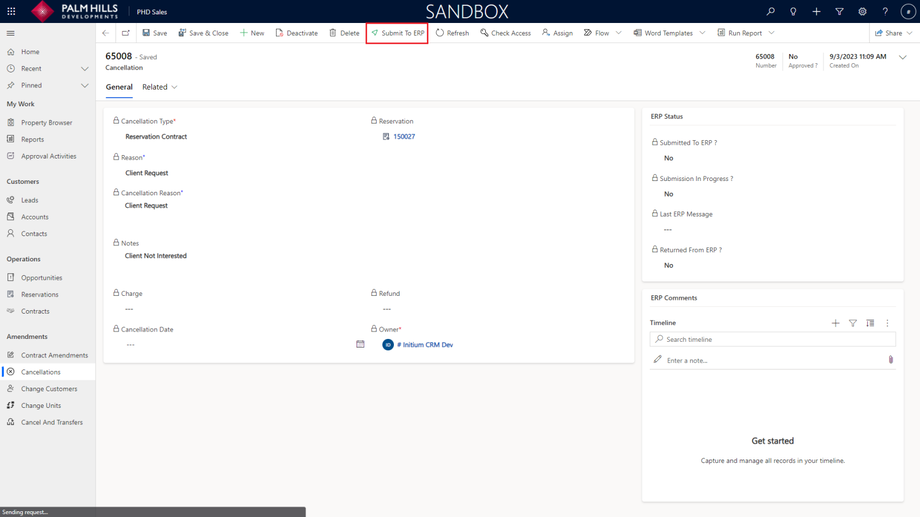Add a timeline record with plus icon
This screenshot has width=920, height=517.
coord(836,323)
